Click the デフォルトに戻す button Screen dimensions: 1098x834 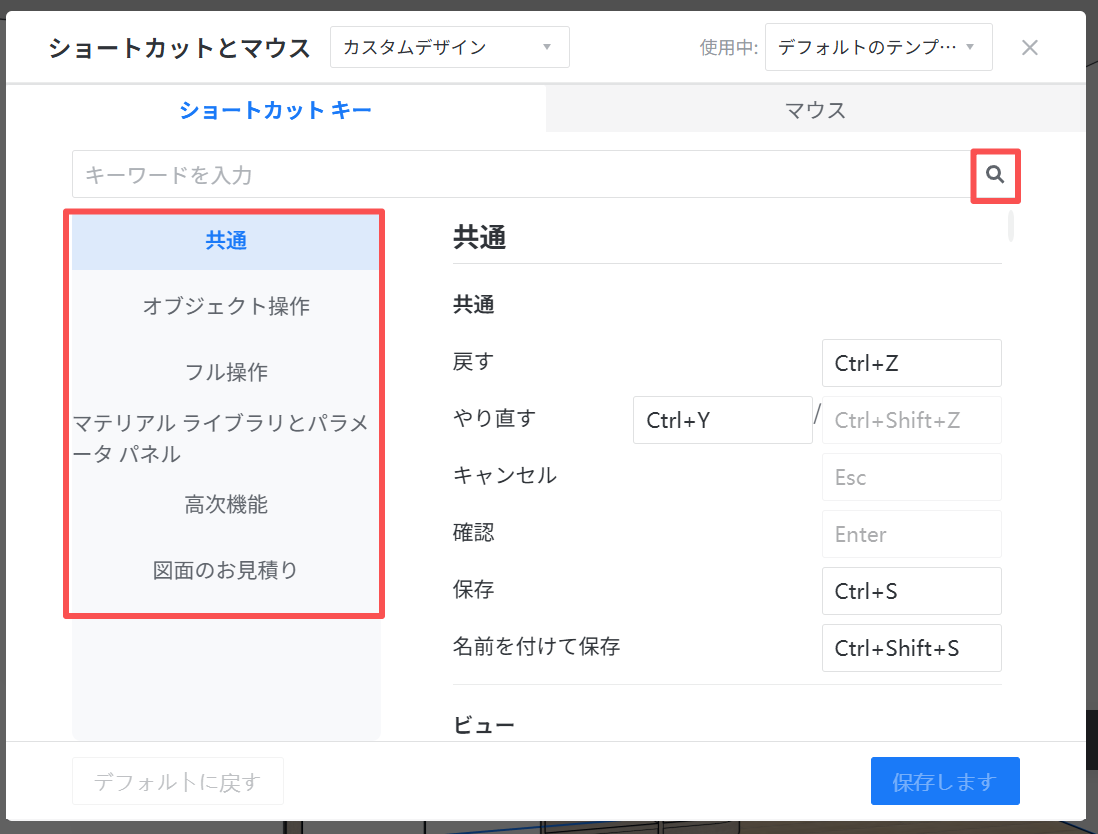click(178, 781)
